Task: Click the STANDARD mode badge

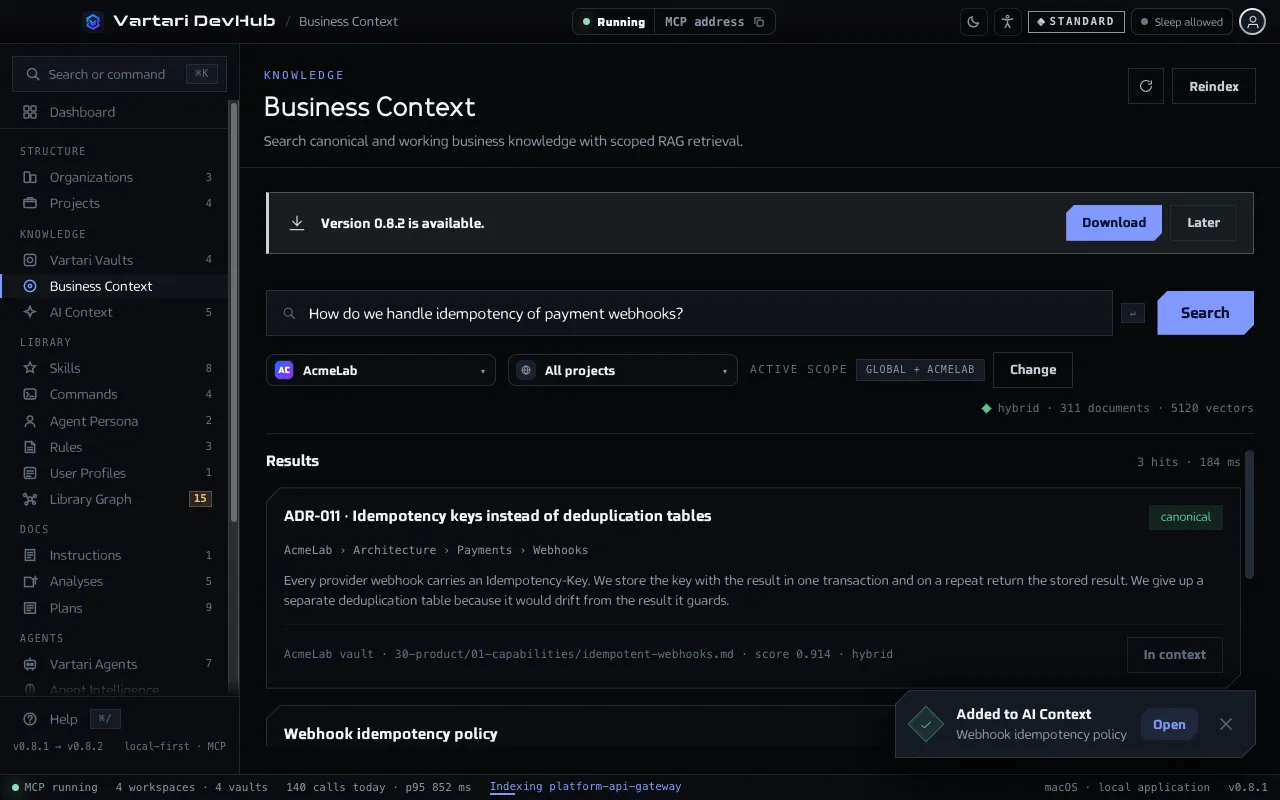Action: [1076, 22]
